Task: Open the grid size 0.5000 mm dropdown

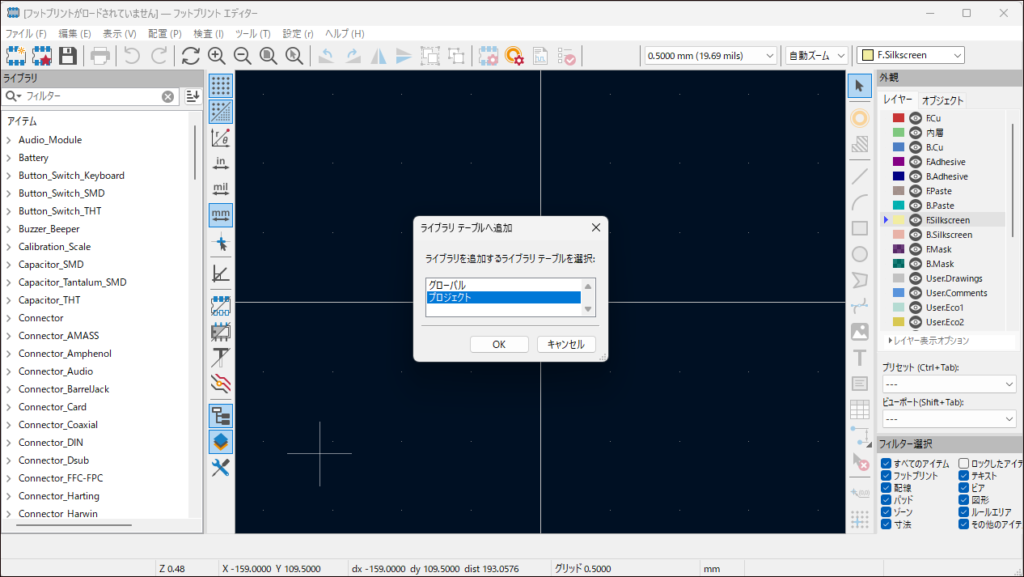Action: 709,55
